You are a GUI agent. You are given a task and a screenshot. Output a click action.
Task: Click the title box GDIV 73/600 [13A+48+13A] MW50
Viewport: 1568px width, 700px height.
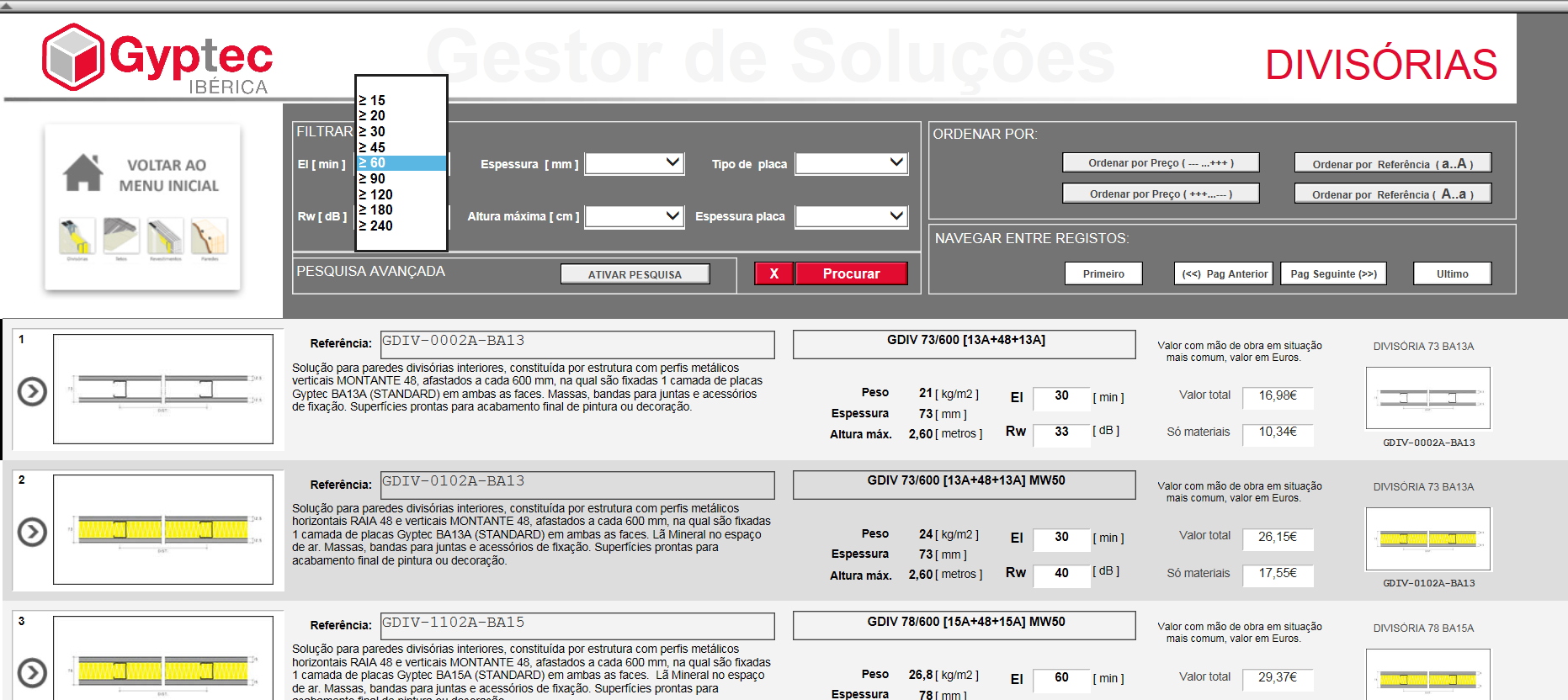point(965,485)
